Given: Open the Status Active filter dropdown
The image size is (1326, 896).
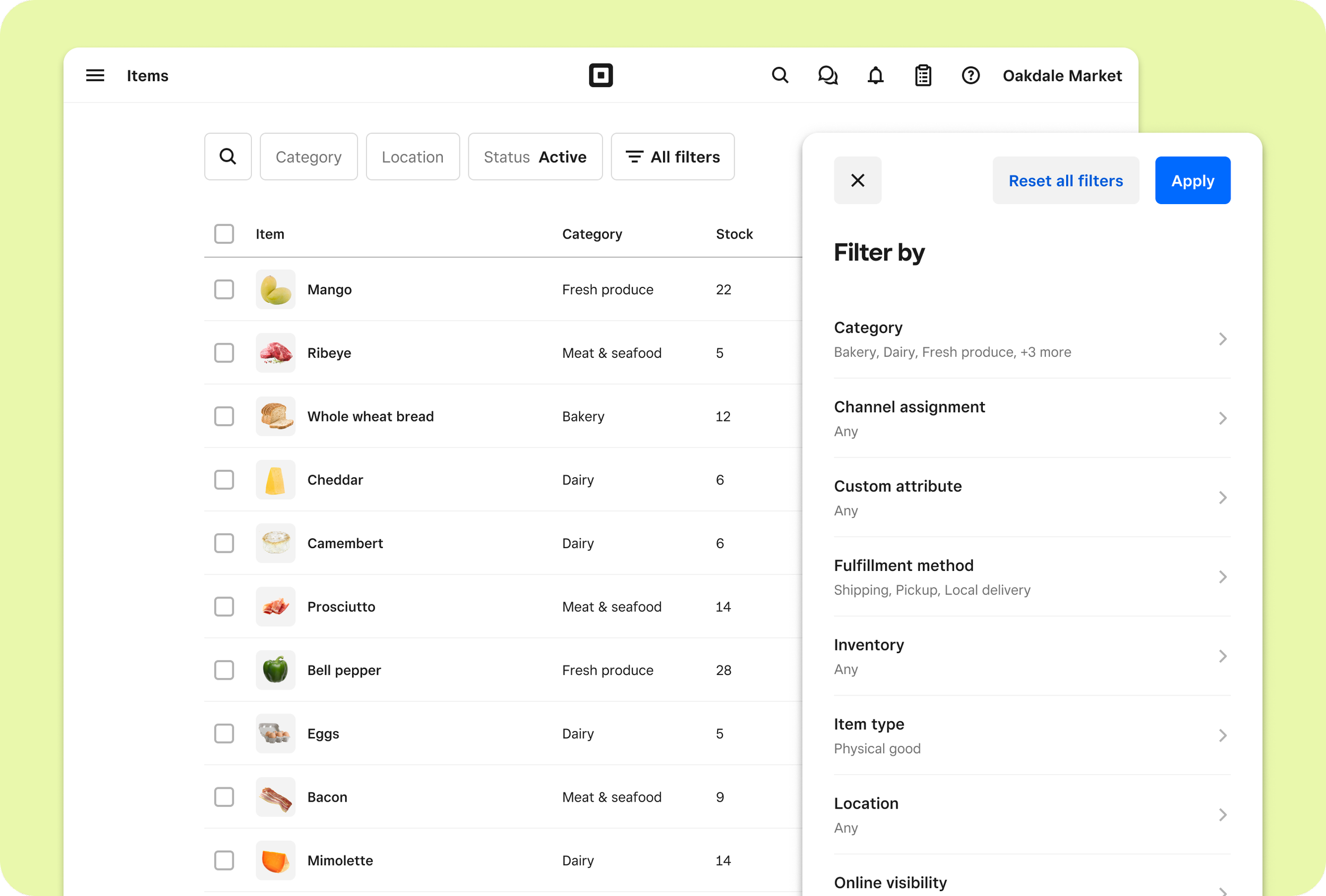Looking at the screenshot, I should (535, 156).
